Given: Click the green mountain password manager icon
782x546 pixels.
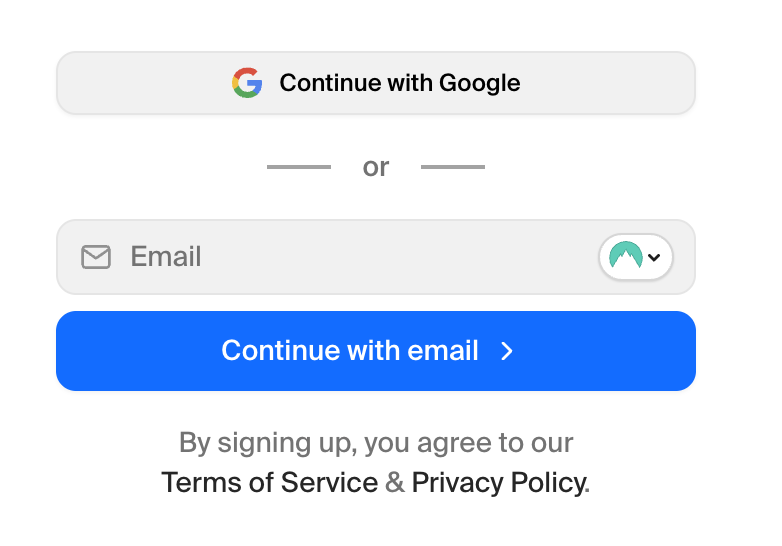Looking at the screenshot, I should (x=625, y=255).
